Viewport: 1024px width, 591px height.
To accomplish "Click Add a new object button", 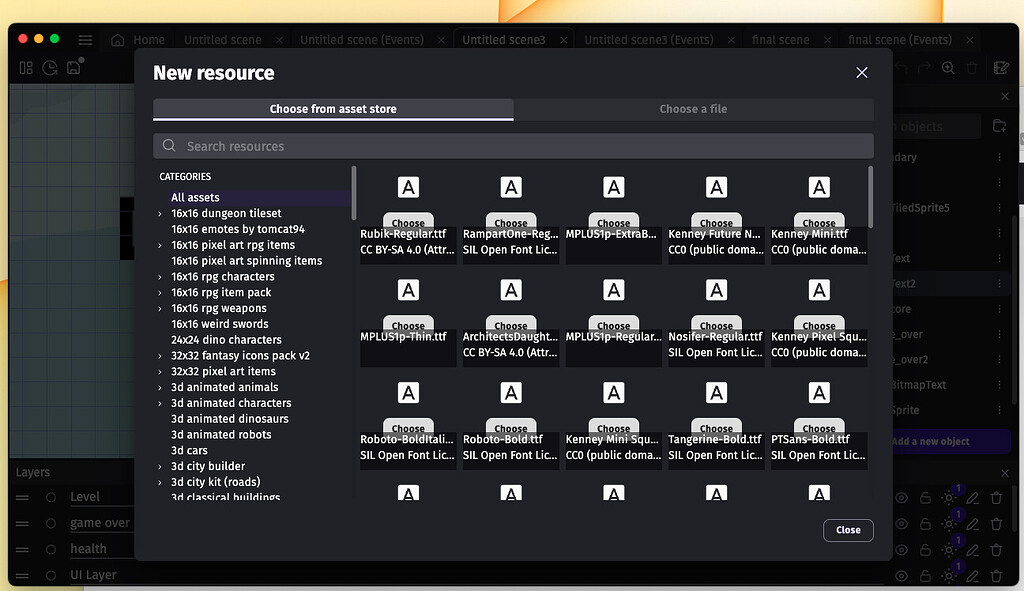I will (x=950, y=441).
